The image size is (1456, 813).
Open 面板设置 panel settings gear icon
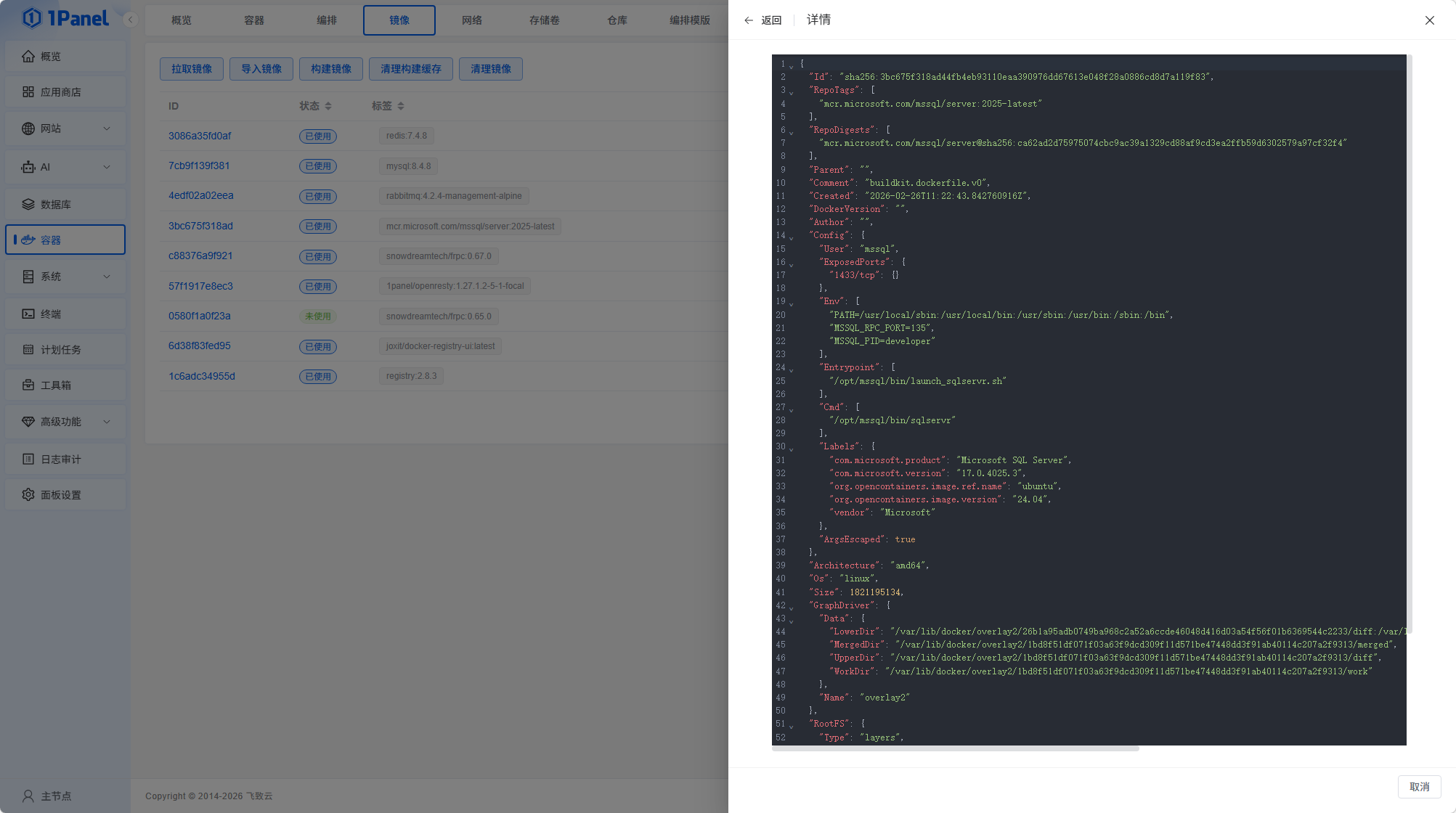coord(28,494)
